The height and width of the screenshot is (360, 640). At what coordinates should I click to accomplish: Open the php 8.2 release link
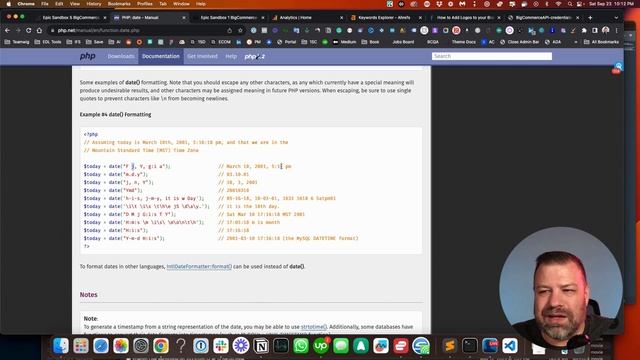255,56
